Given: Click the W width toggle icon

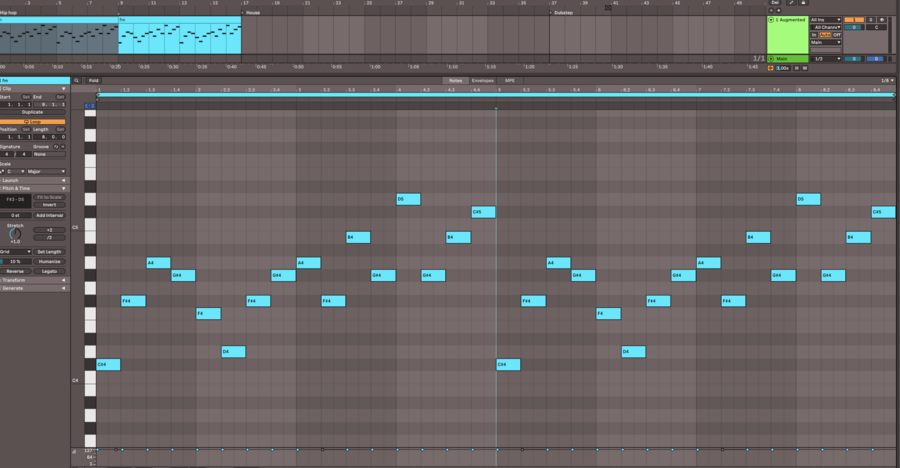Looking at the screenshot, I should (805, 68).
